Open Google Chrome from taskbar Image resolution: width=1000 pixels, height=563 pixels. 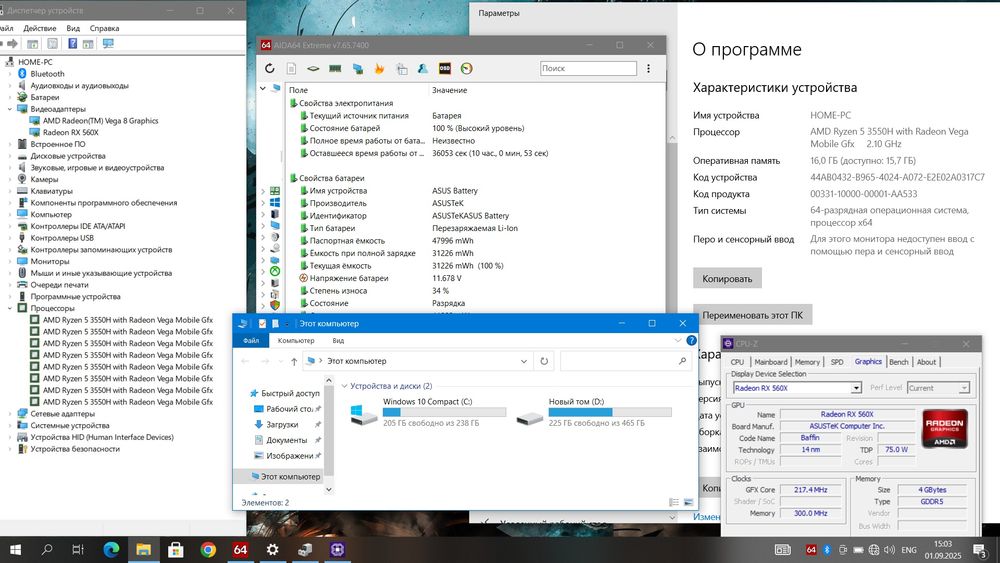click(208, 549)
